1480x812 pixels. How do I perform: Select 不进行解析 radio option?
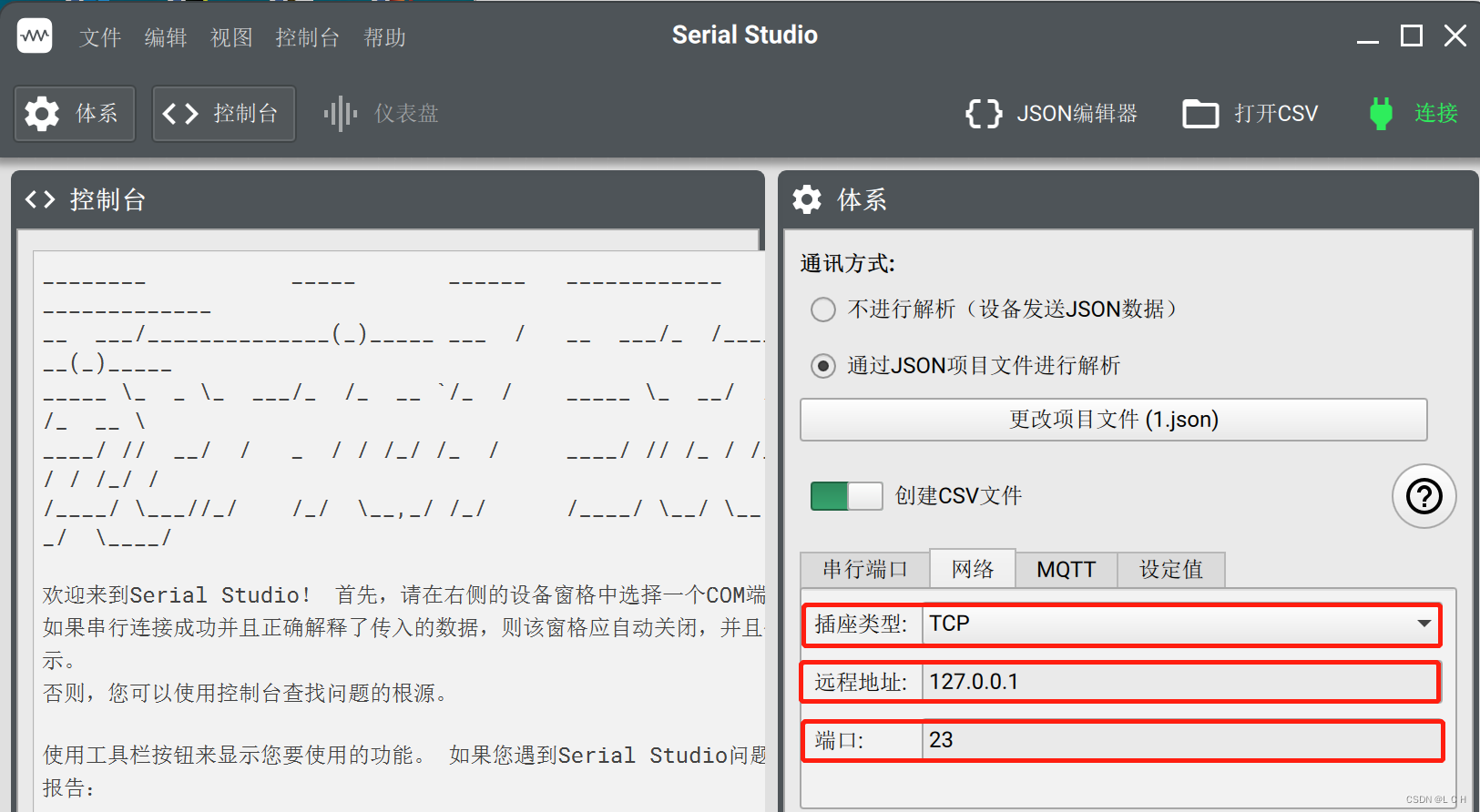coord(823,310)
